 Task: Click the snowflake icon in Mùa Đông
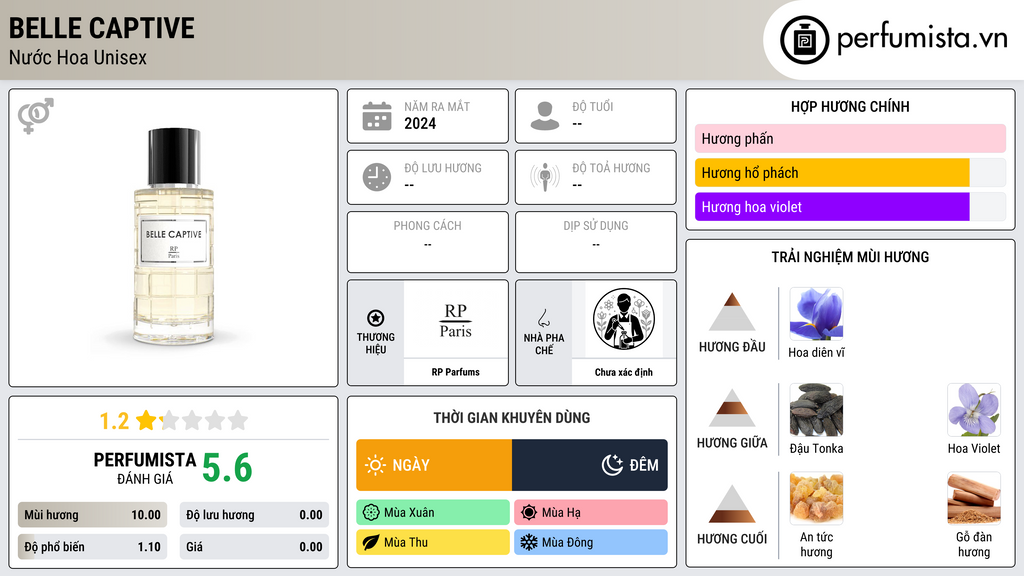pos(529,542)
